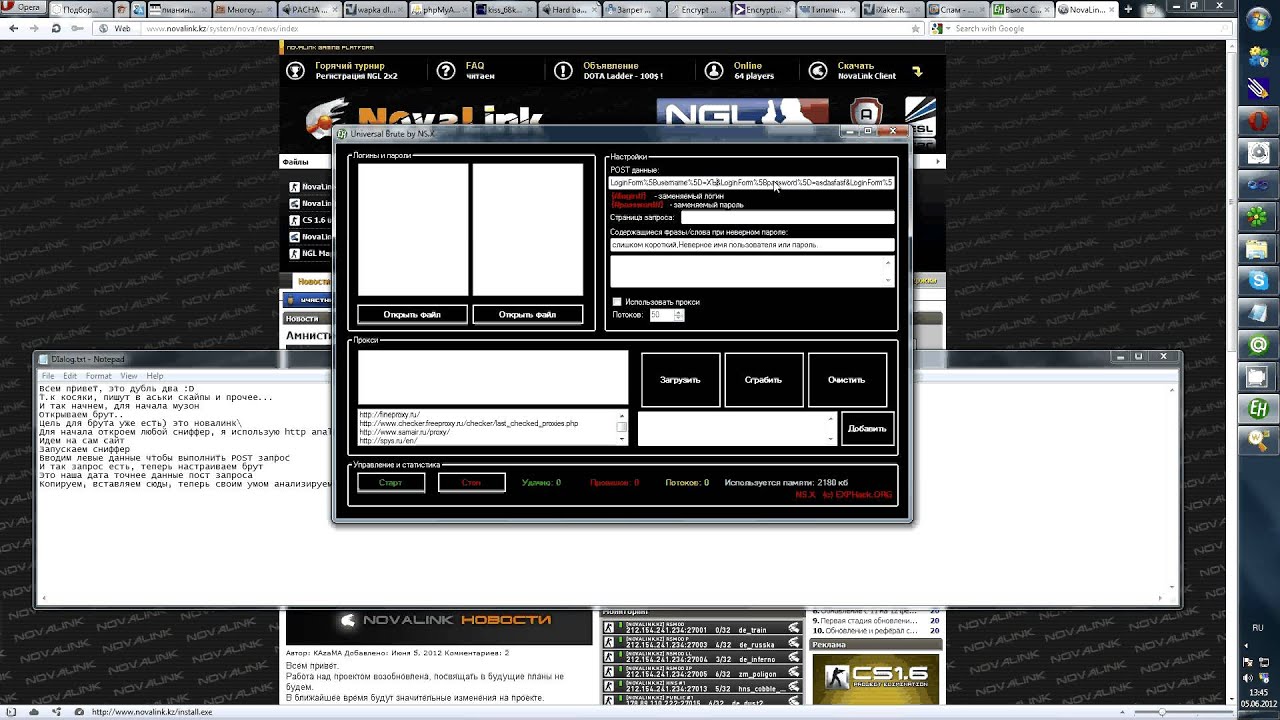Select http://fineproxy.ru/ in proxy sources
This screenshot has width=1280, height=720.
click(390, 414)
